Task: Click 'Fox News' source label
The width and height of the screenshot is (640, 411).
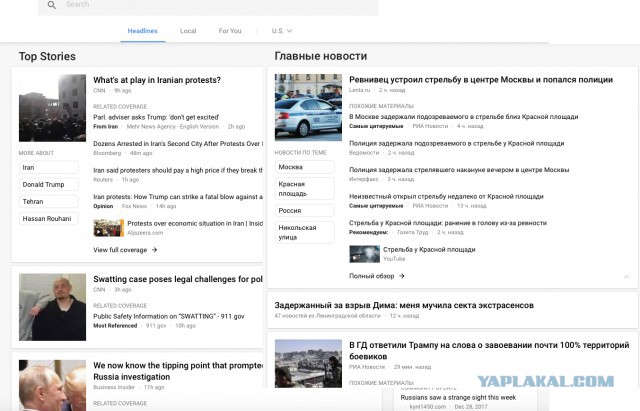Action: click(134, 206)
